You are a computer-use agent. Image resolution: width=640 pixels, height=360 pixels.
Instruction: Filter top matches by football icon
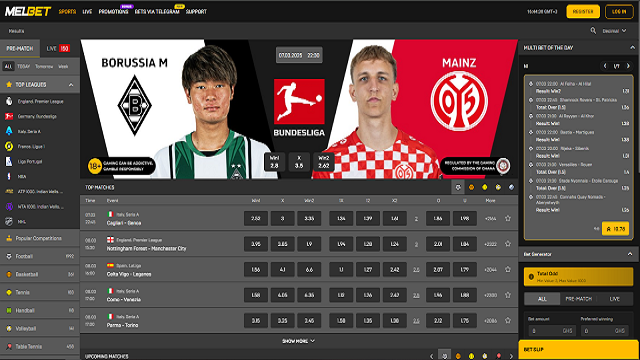coord(458,187)
